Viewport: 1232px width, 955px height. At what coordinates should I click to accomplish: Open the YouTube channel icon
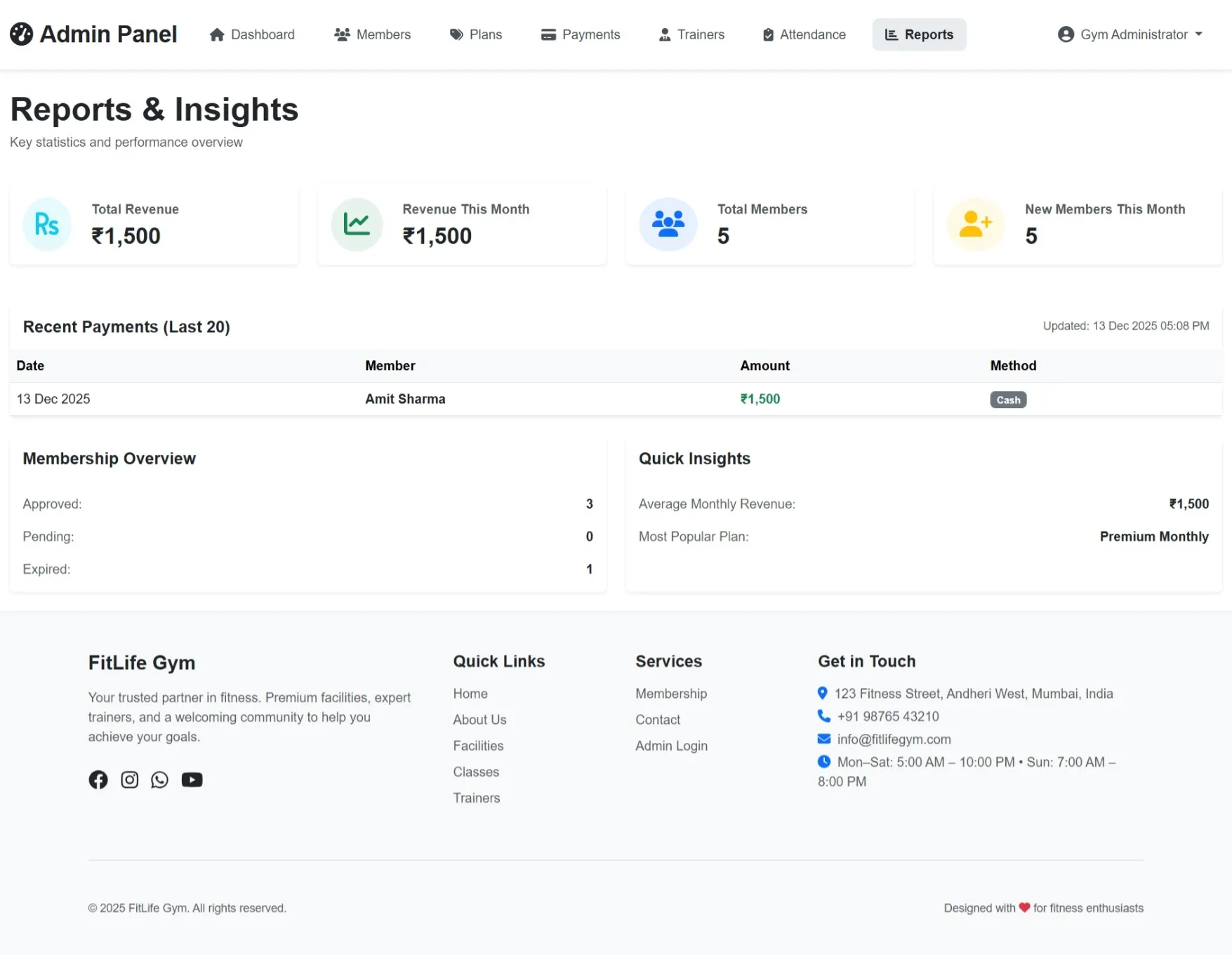click(x=192, y=779)
